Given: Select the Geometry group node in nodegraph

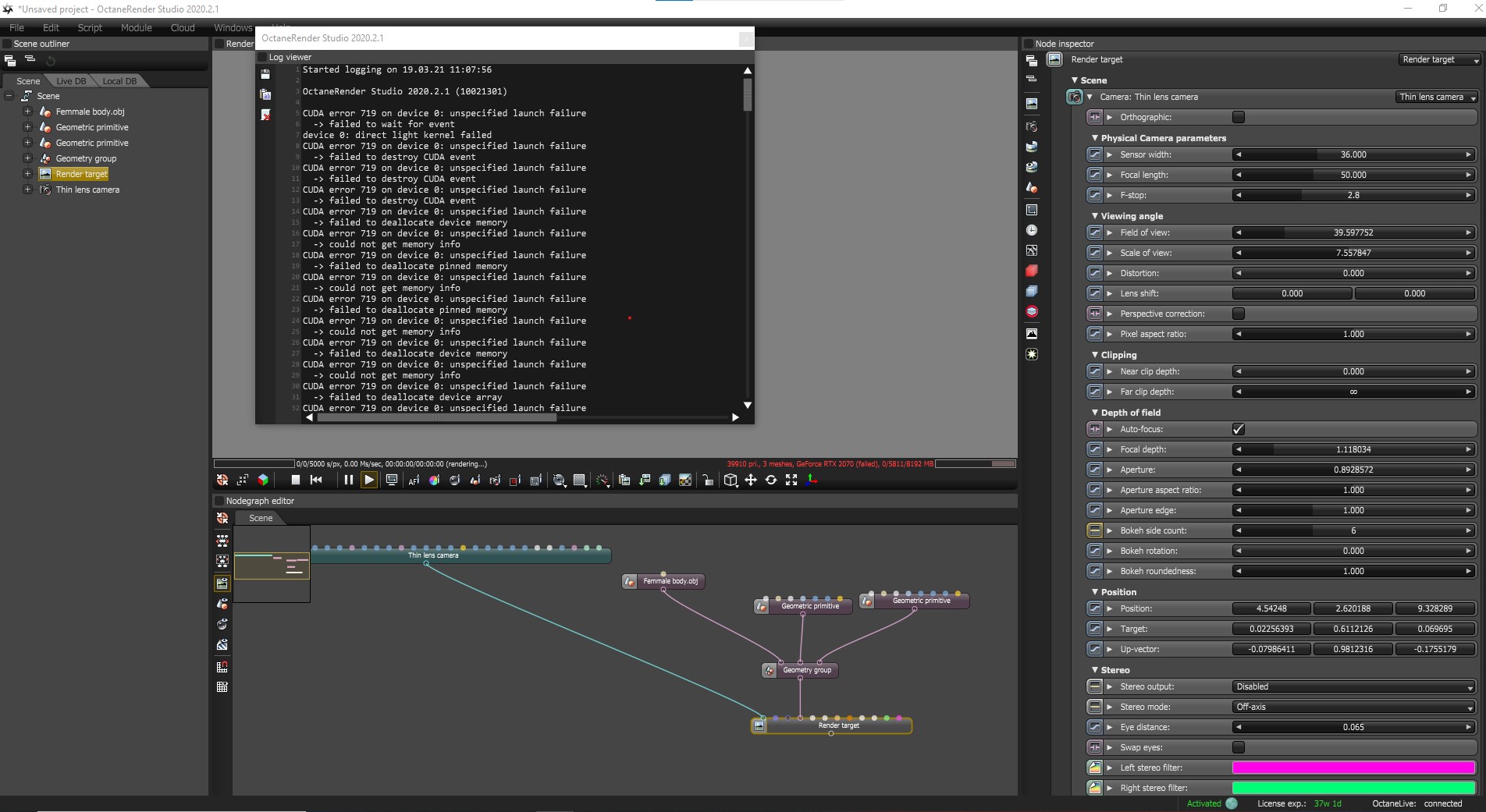Looking at the screenshot, I should [x=800, y=670].
